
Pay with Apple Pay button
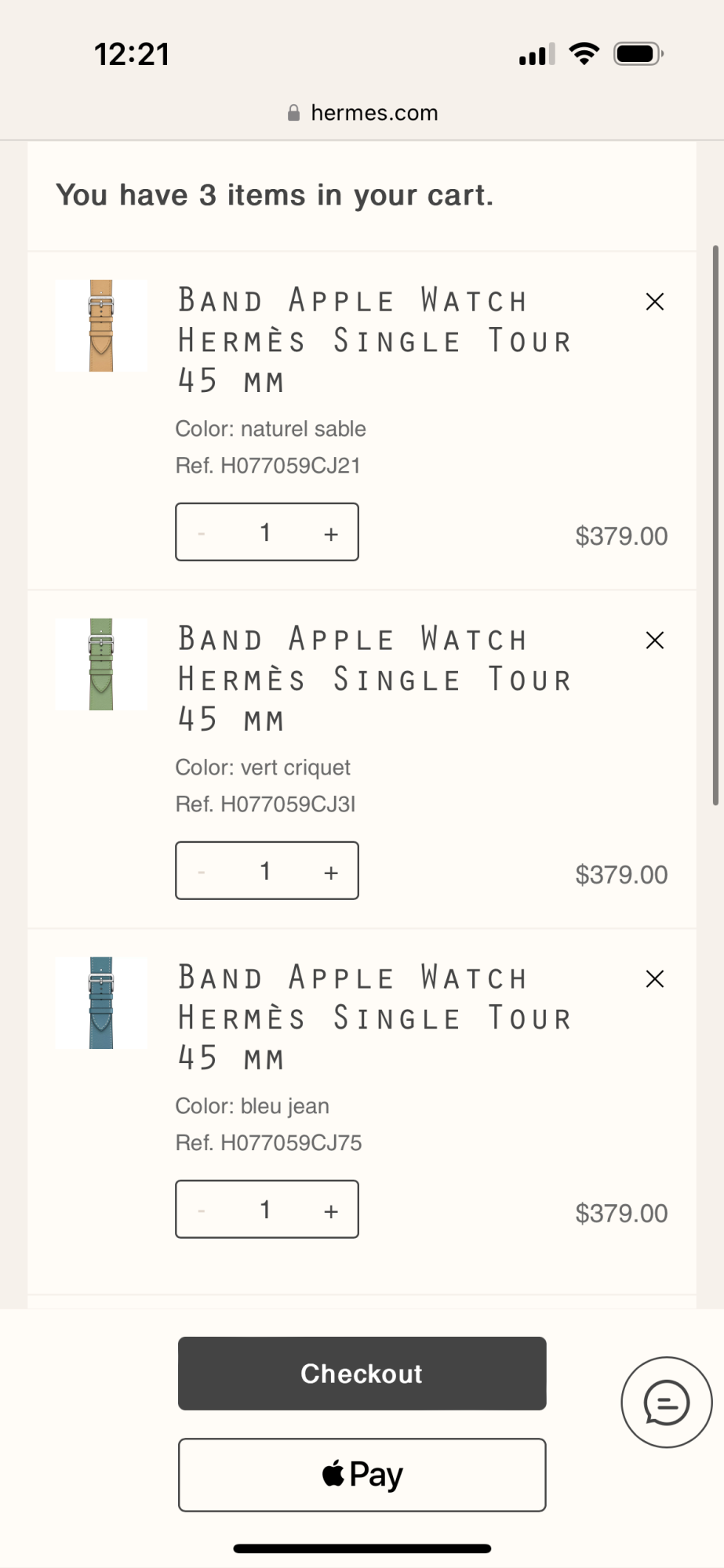[x=362, y=1475]
